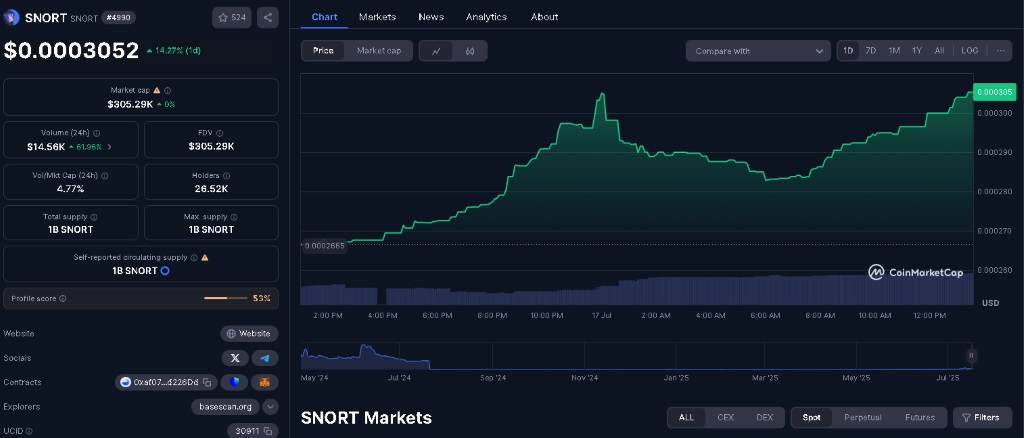Viewport: 1024px width, 438px height.
Task: Open the chart more options ellipsis
Action: pyautogui.click(x=1000, y=51)
